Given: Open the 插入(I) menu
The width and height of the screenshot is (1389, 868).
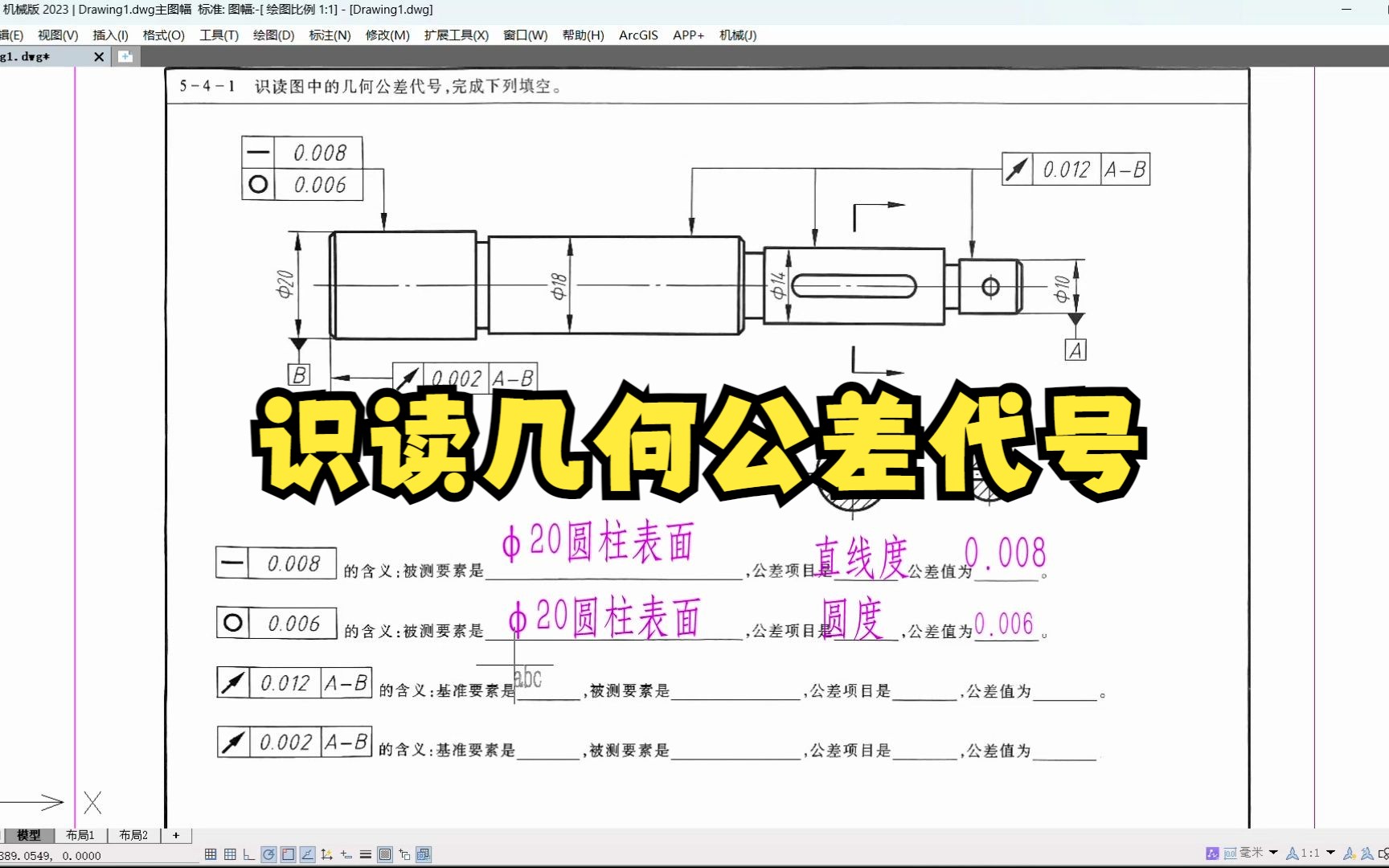Looking at the screenshot, I should pos(110,35).
